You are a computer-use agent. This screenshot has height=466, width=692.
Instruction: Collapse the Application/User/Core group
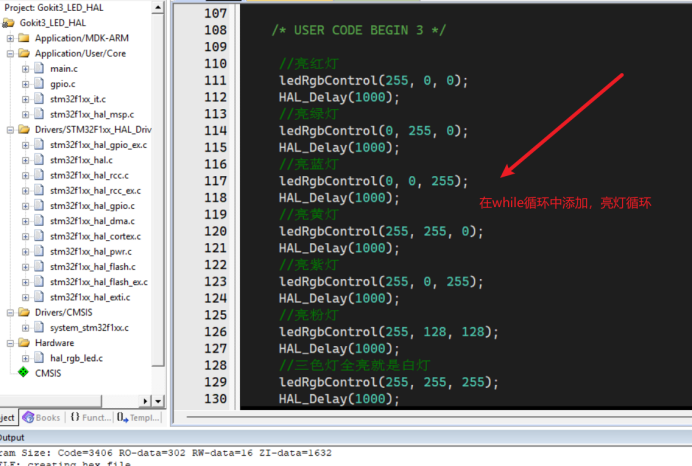click(x=10, y=54)
